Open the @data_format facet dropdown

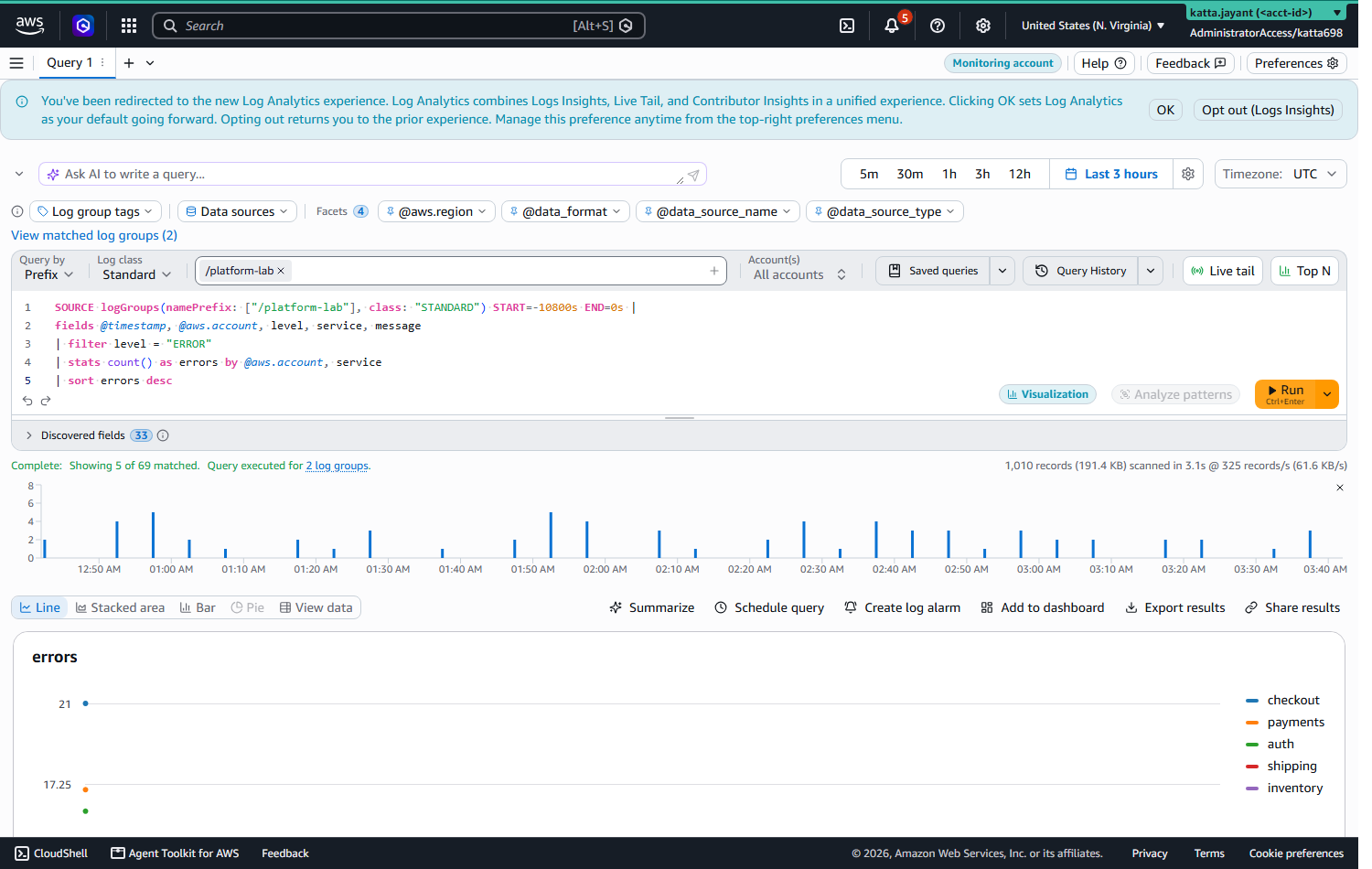pyautogui.click(x=565, y=211)
